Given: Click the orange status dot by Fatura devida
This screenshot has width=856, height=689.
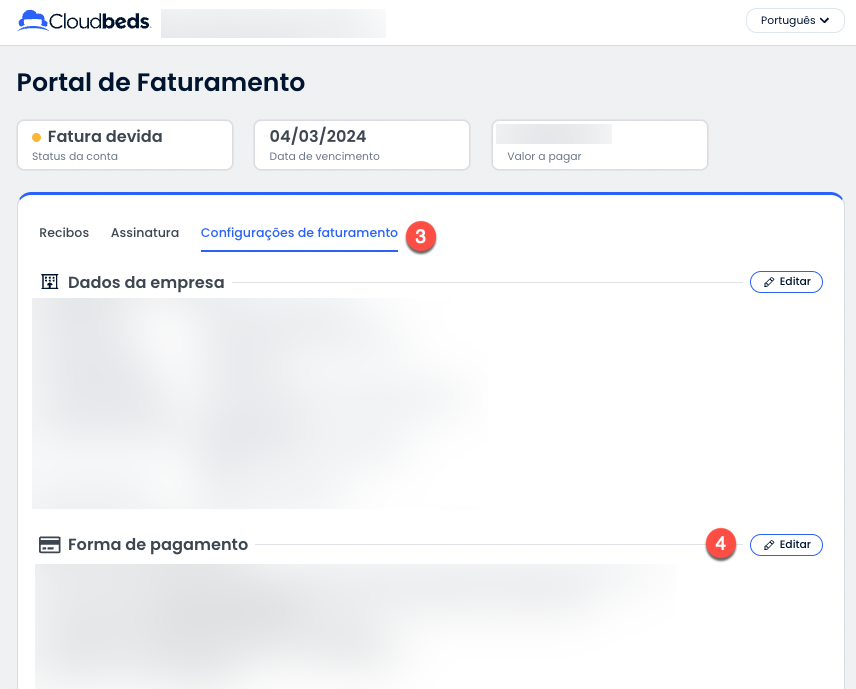Looking at the screenshot, I should 37,137.
